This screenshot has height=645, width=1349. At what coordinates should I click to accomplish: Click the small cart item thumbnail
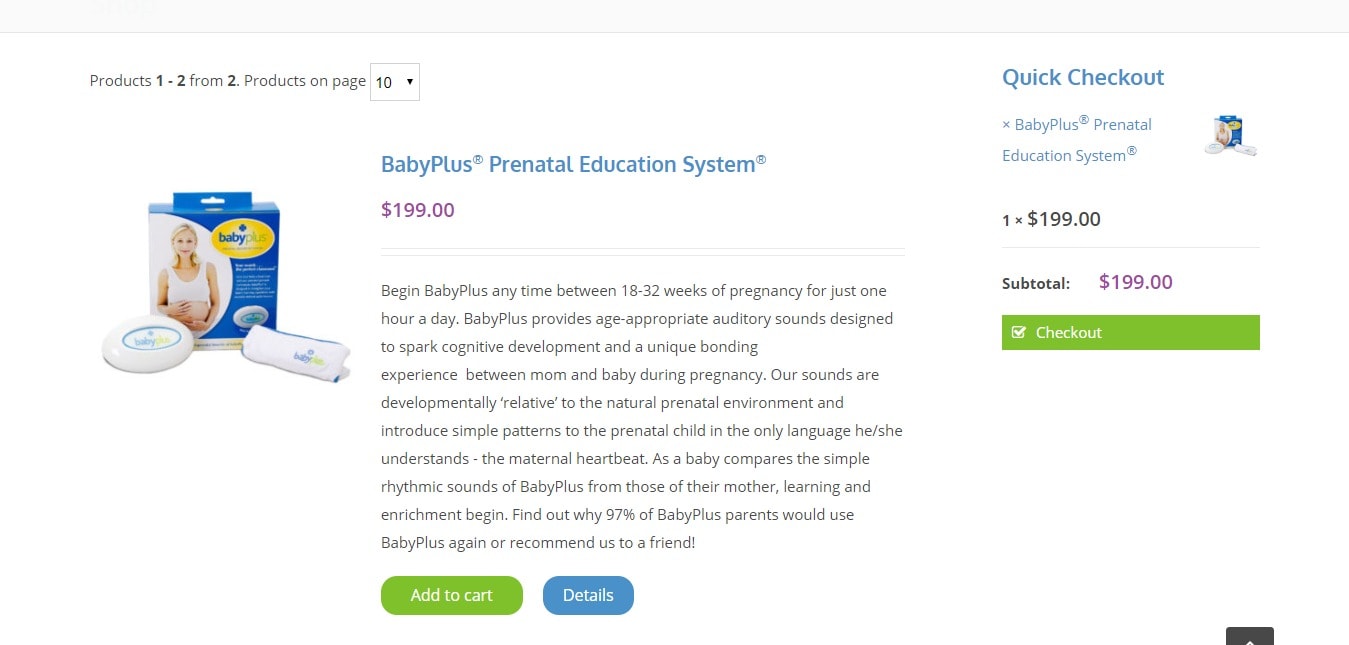coord(1231,136)
